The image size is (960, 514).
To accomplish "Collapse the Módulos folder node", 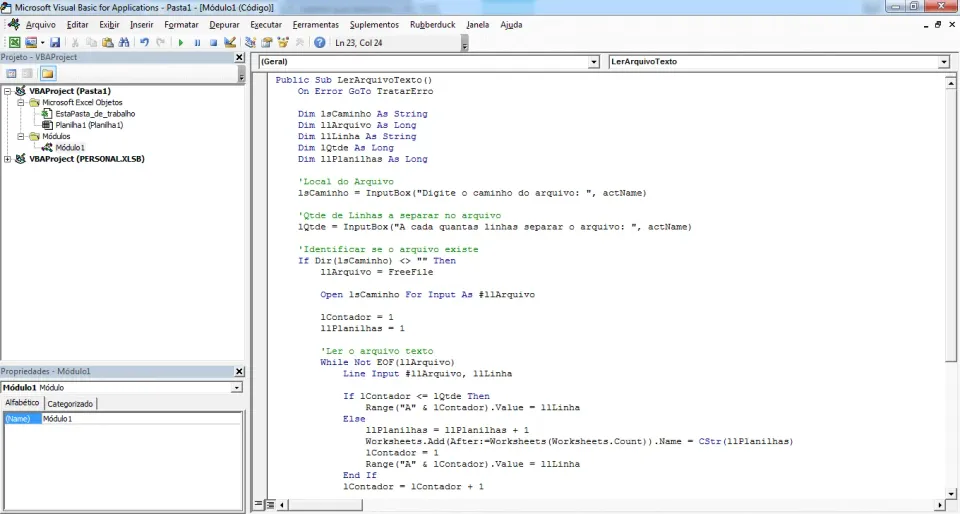I will [20, 136].
